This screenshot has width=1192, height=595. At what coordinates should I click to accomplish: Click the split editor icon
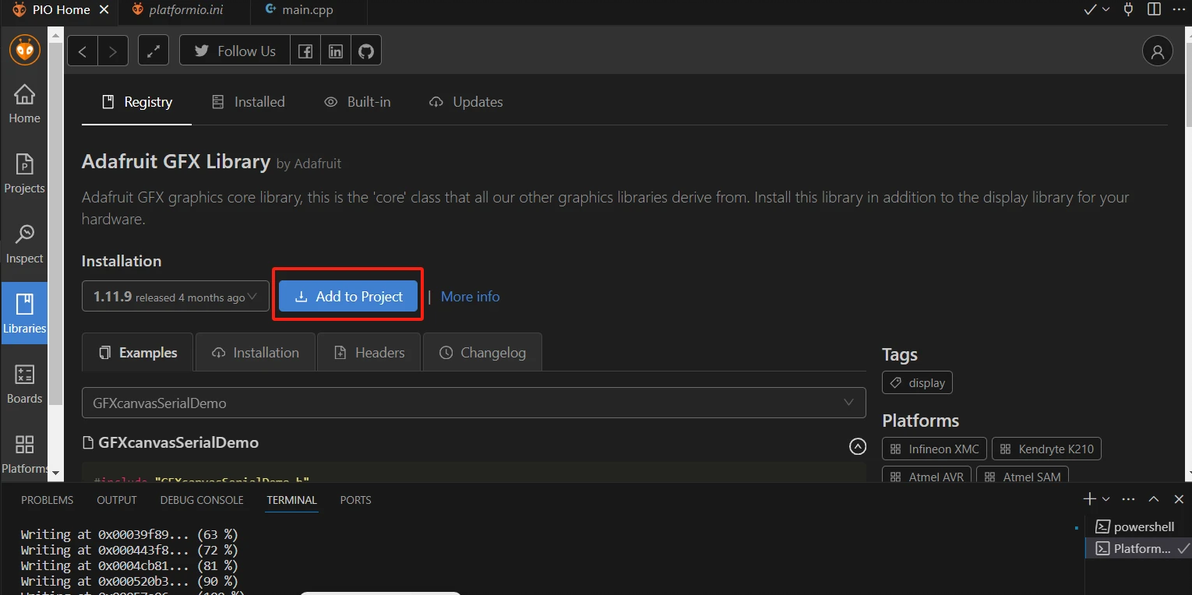tap(1154, 10)
